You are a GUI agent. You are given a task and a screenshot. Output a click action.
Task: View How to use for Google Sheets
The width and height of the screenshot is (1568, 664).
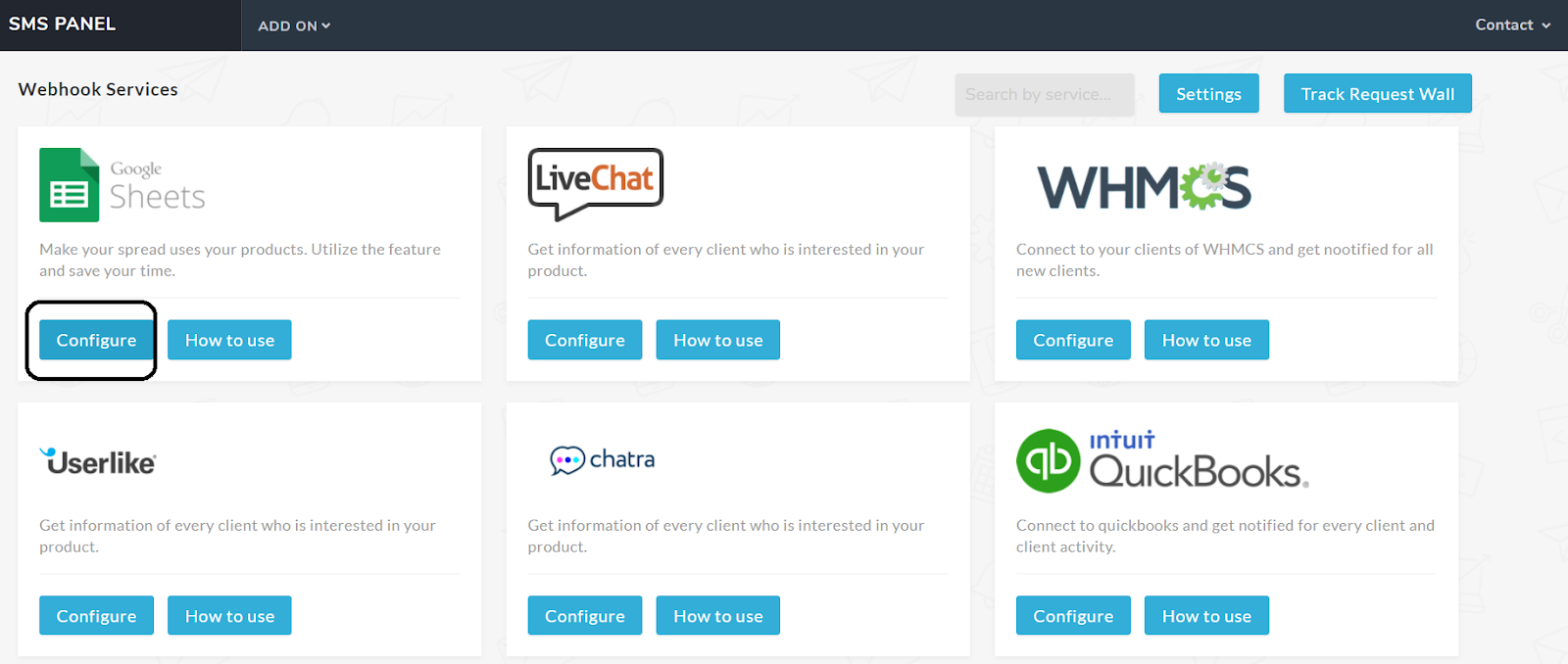click(x=229, y=340)
